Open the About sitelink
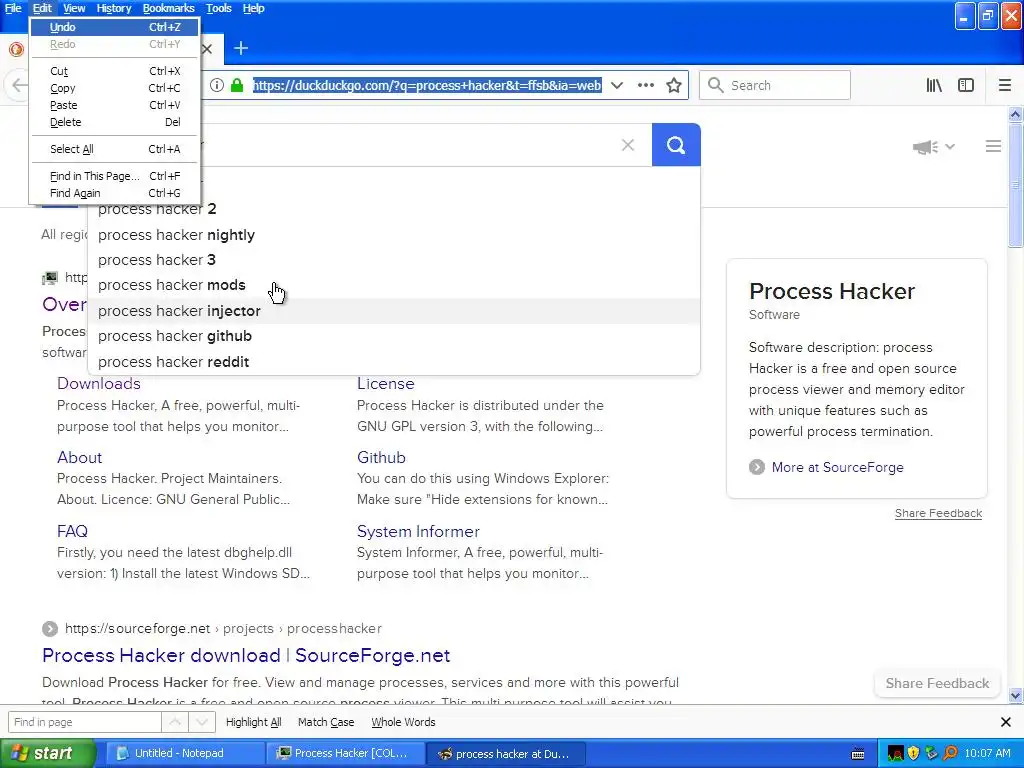Image resolution: width=1024 pixels, height=768 pixels. point(79,457)
